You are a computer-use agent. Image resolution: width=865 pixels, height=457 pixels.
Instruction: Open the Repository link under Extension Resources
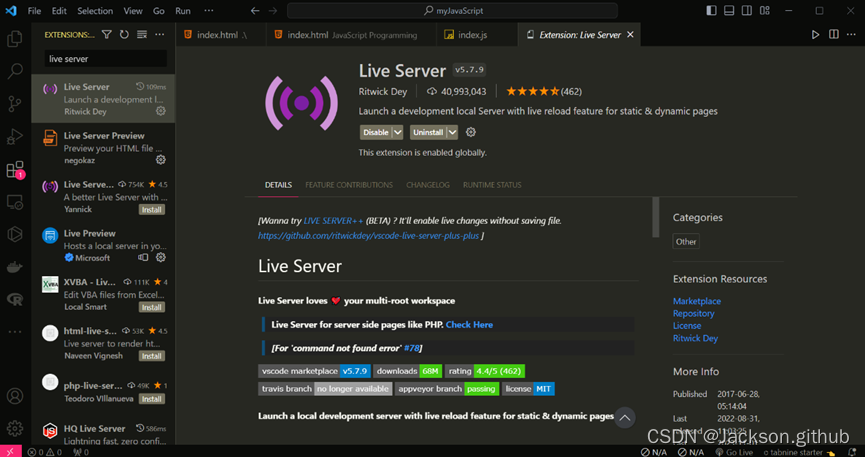[x=693, y=313]
